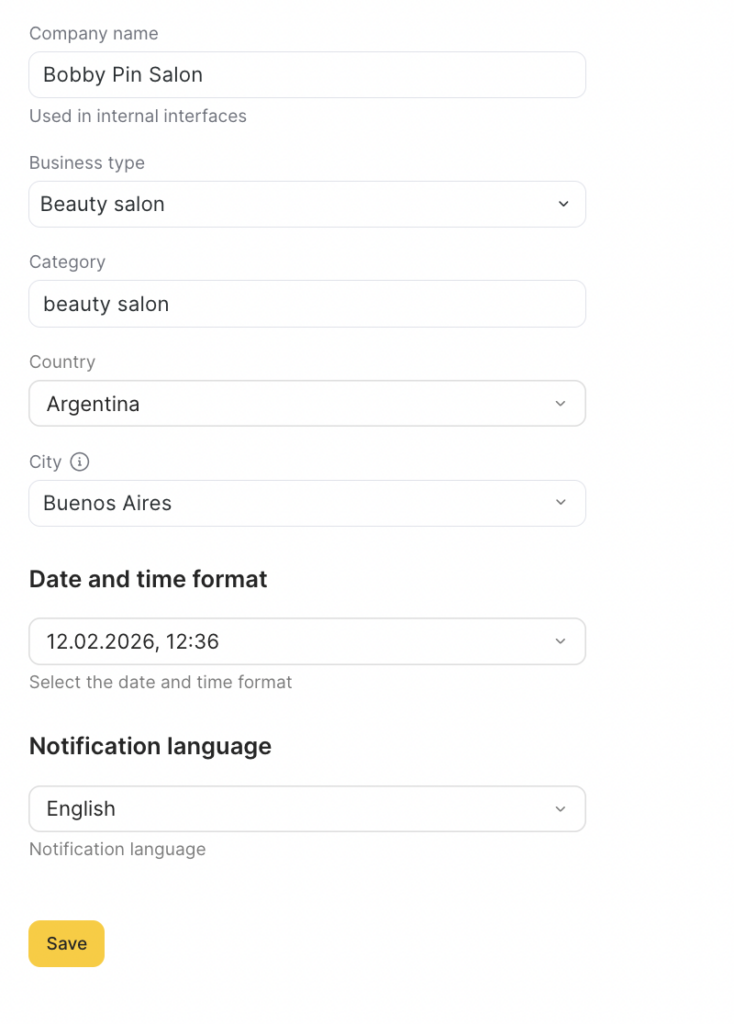The image size is (734, 1024).
Task: Click the chevron arrow in the Country field
Action: pos(560,404)
